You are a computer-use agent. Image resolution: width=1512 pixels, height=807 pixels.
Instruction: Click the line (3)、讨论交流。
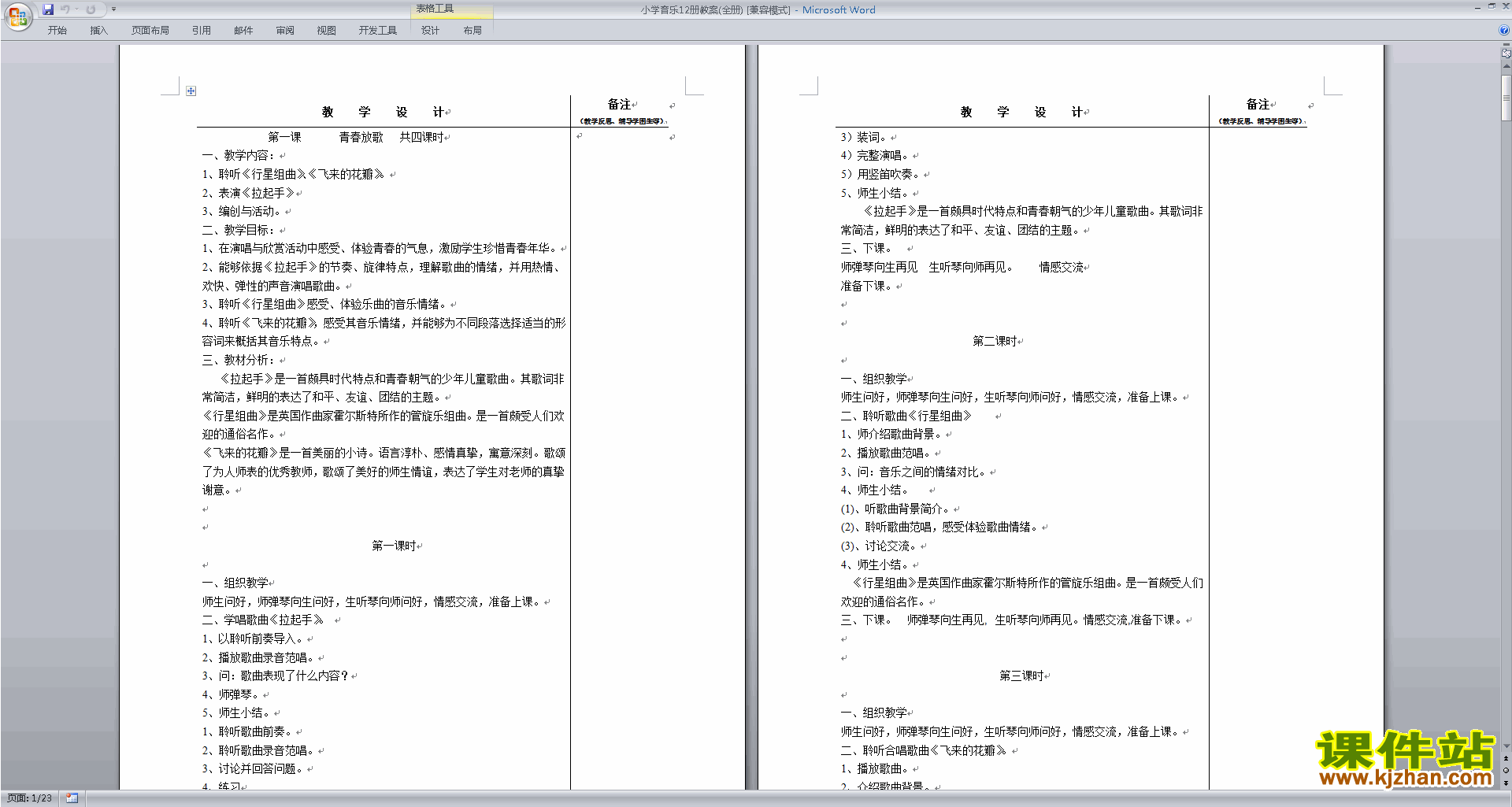tap(880, 546)
